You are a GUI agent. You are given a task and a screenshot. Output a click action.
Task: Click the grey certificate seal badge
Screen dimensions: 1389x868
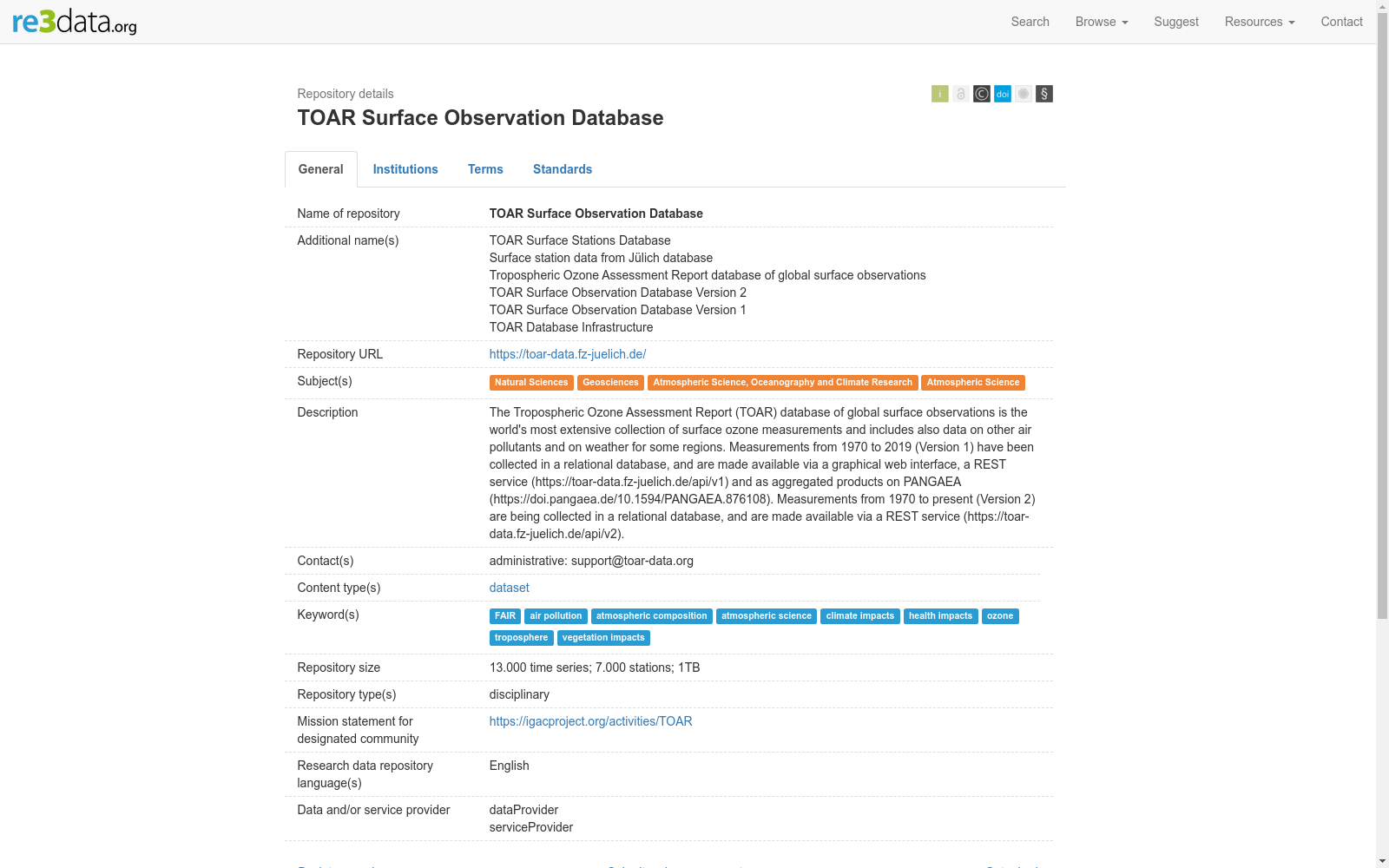click(1023, 94)
